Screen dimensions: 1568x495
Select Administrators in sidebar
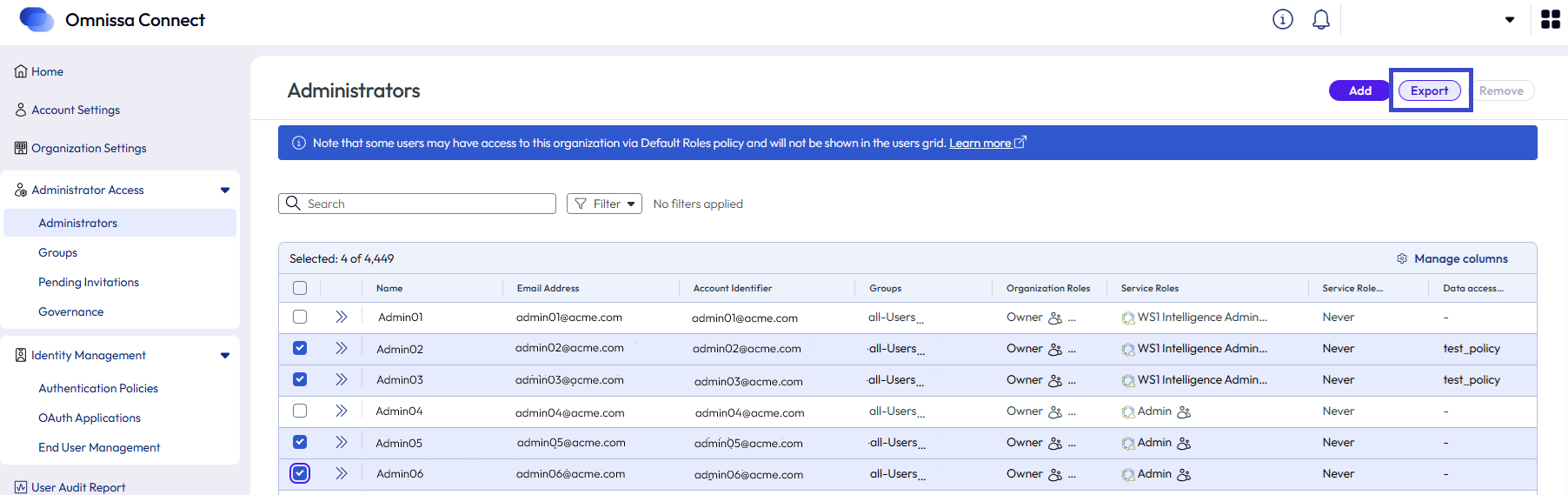tap(120, 223)
